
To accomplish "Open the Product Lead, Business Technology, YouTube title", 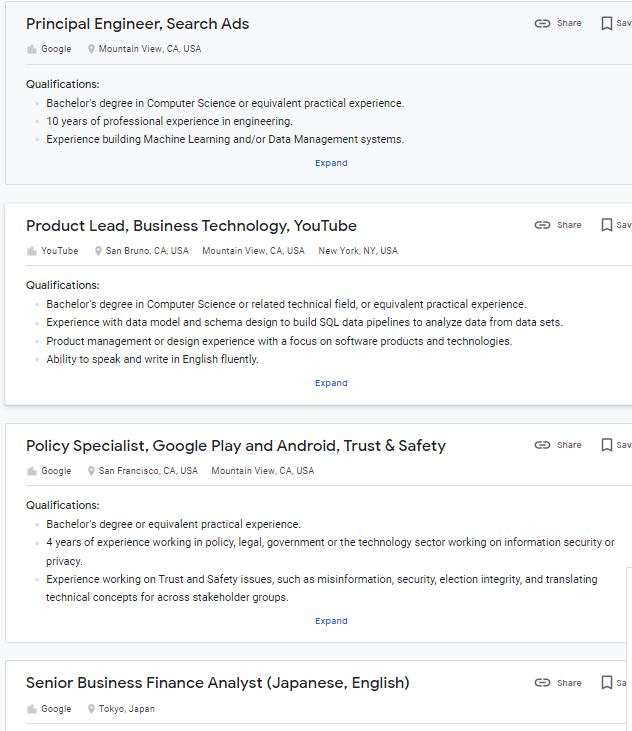I will pos(191,226).
